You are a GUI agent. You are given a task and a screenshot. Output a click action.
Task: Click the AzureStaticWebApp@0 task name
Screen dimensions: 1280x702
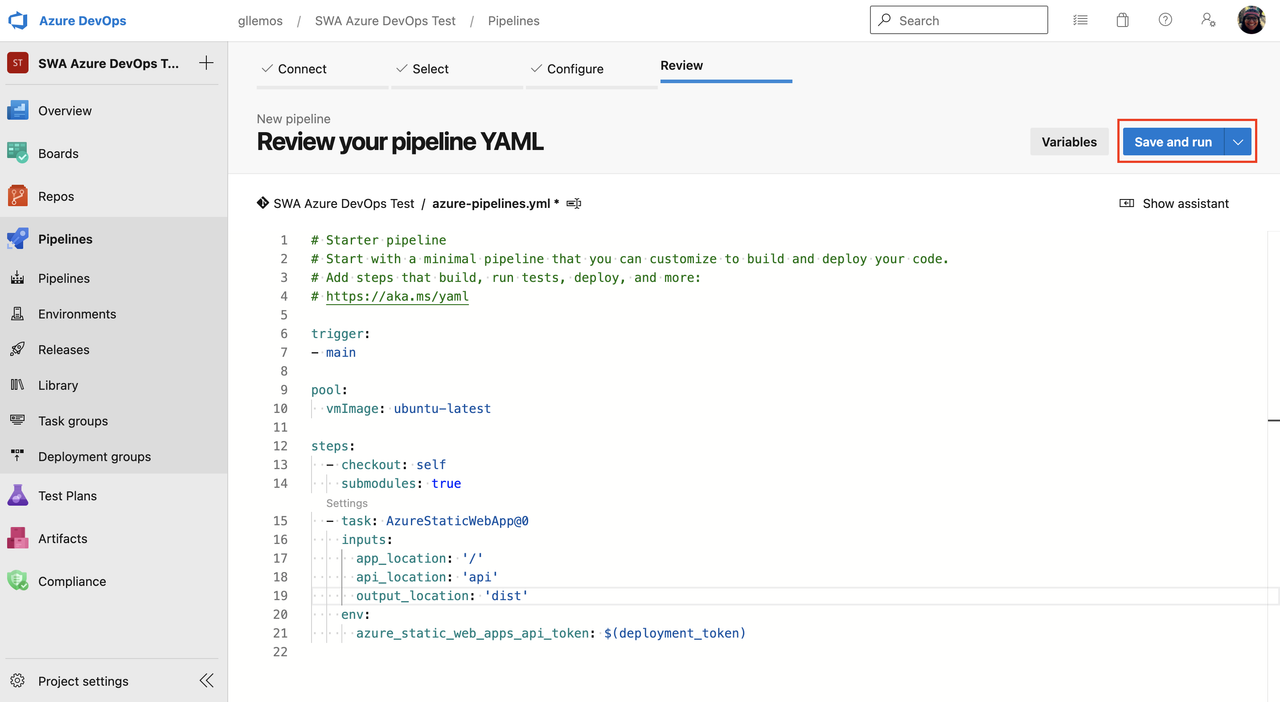[457, 521]
